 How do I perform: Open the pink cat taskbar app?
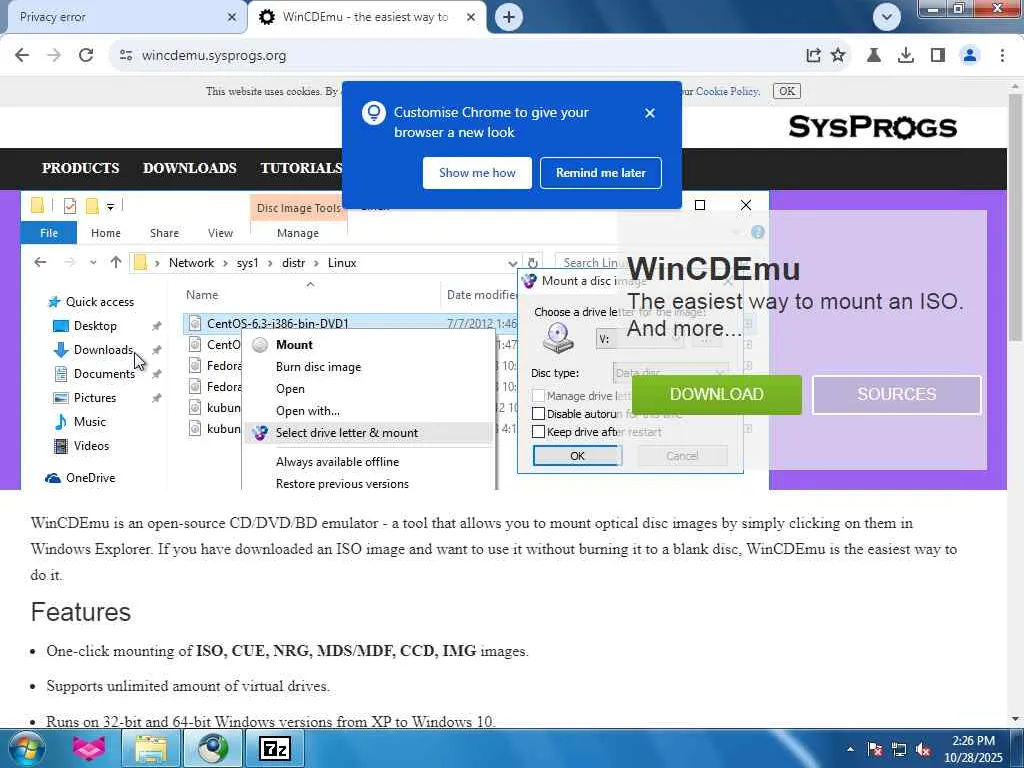coord(89,748)
